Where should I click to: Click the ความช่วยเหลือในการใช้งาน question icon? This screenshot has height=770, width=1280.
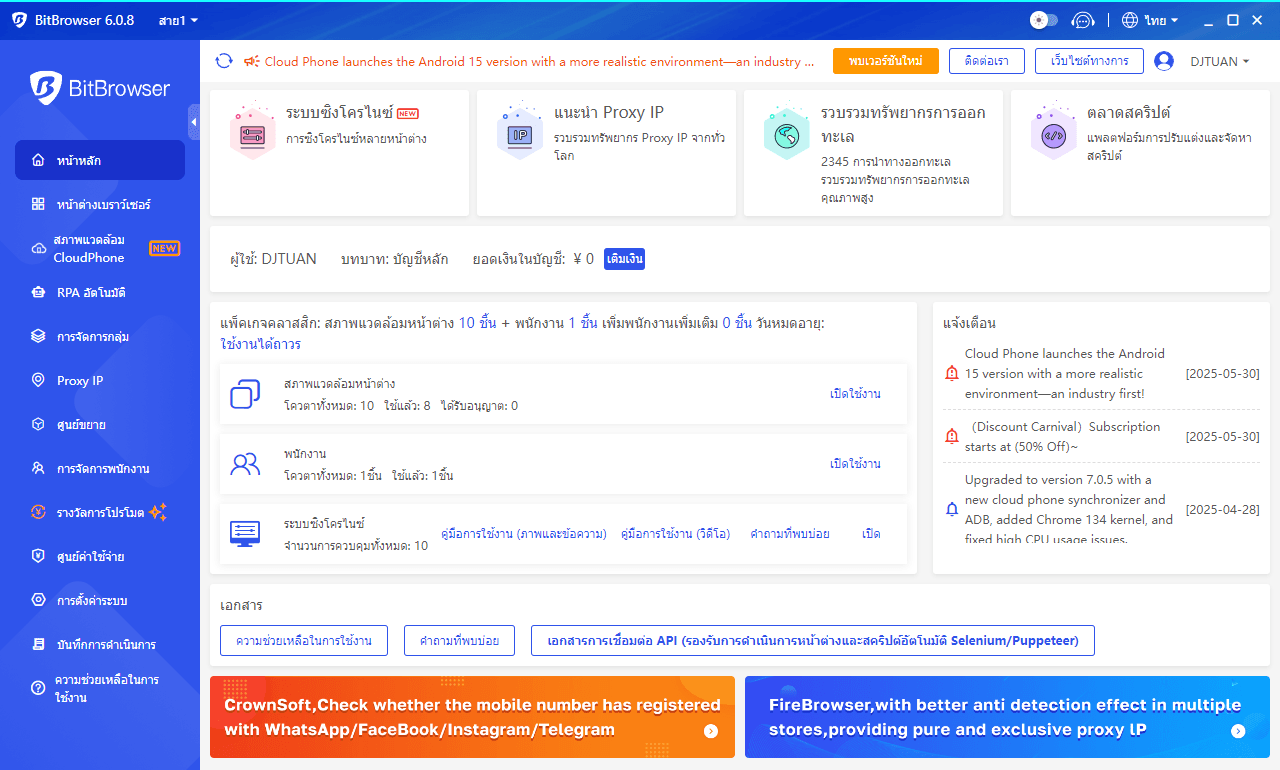pyautogui.click(x=38, y=688)
